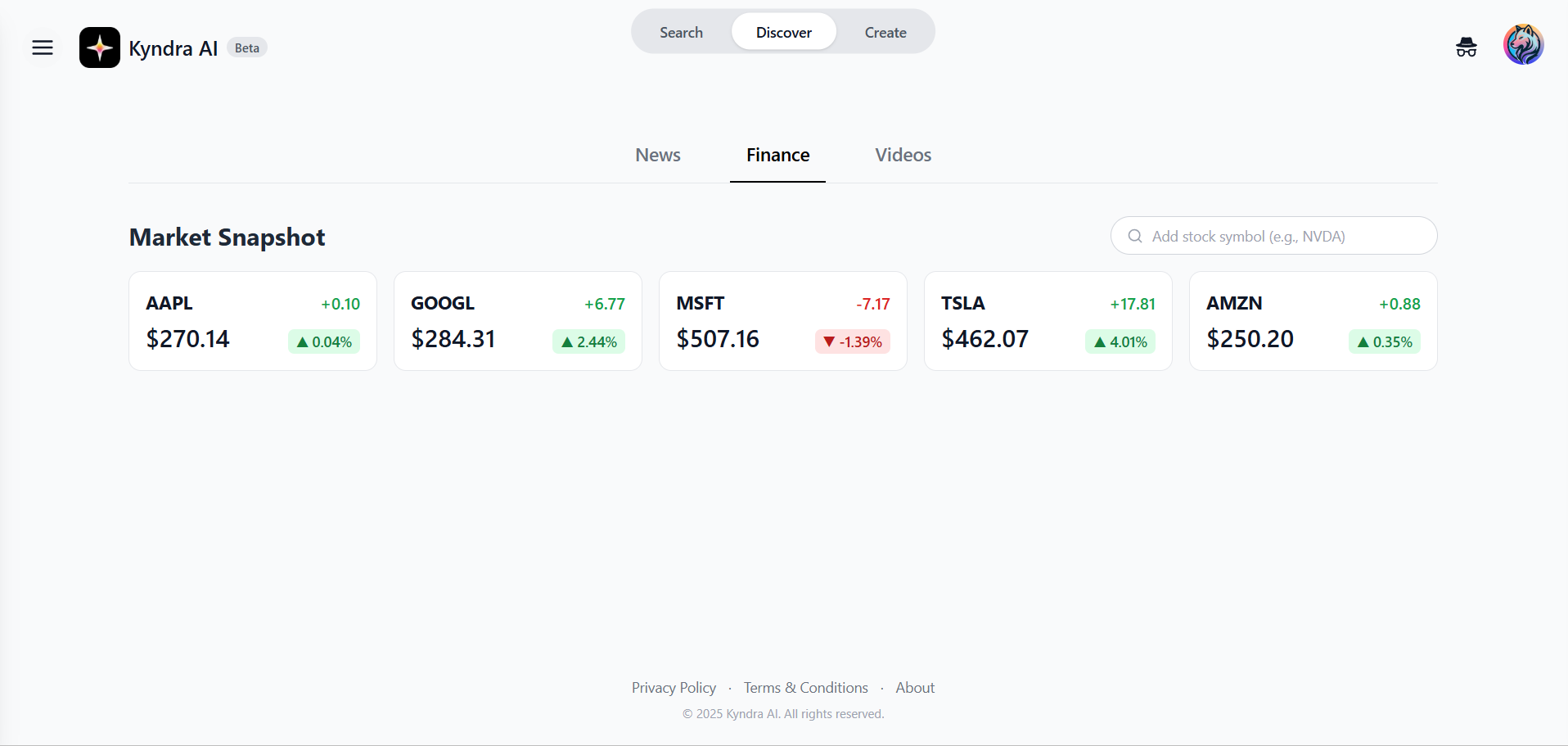Click MSFT price $507.16
The height and width of the screenshot is (746, 1568).
(x=718, y=339)
